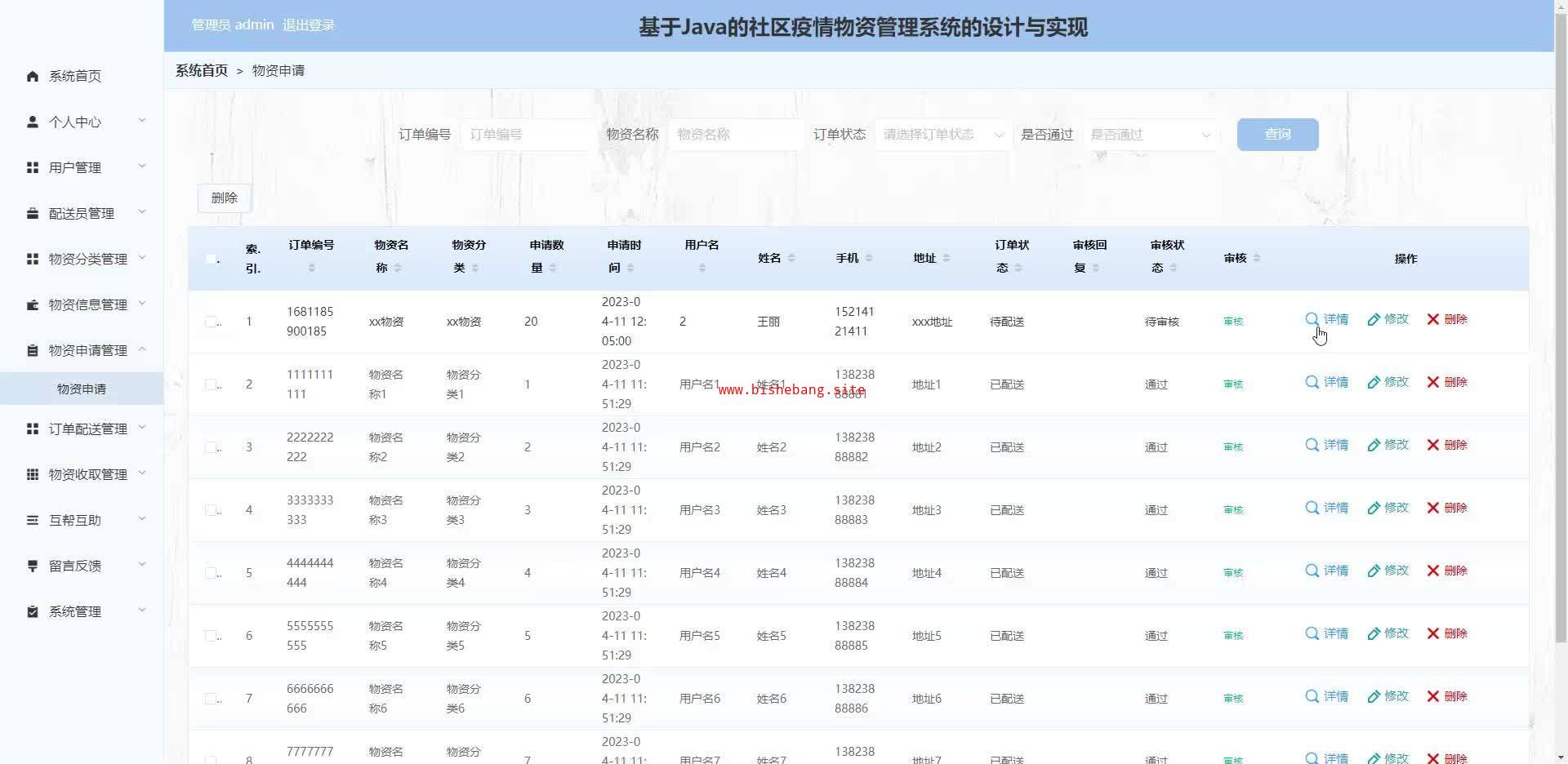Screen dimensions: 1568x764
Task: Click the 订单编号 column sort icon
Action: click(311, 268)
